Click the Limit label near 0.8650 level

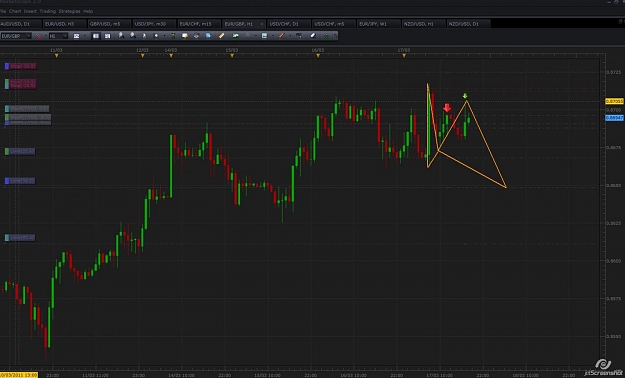[x=20, y=181]
